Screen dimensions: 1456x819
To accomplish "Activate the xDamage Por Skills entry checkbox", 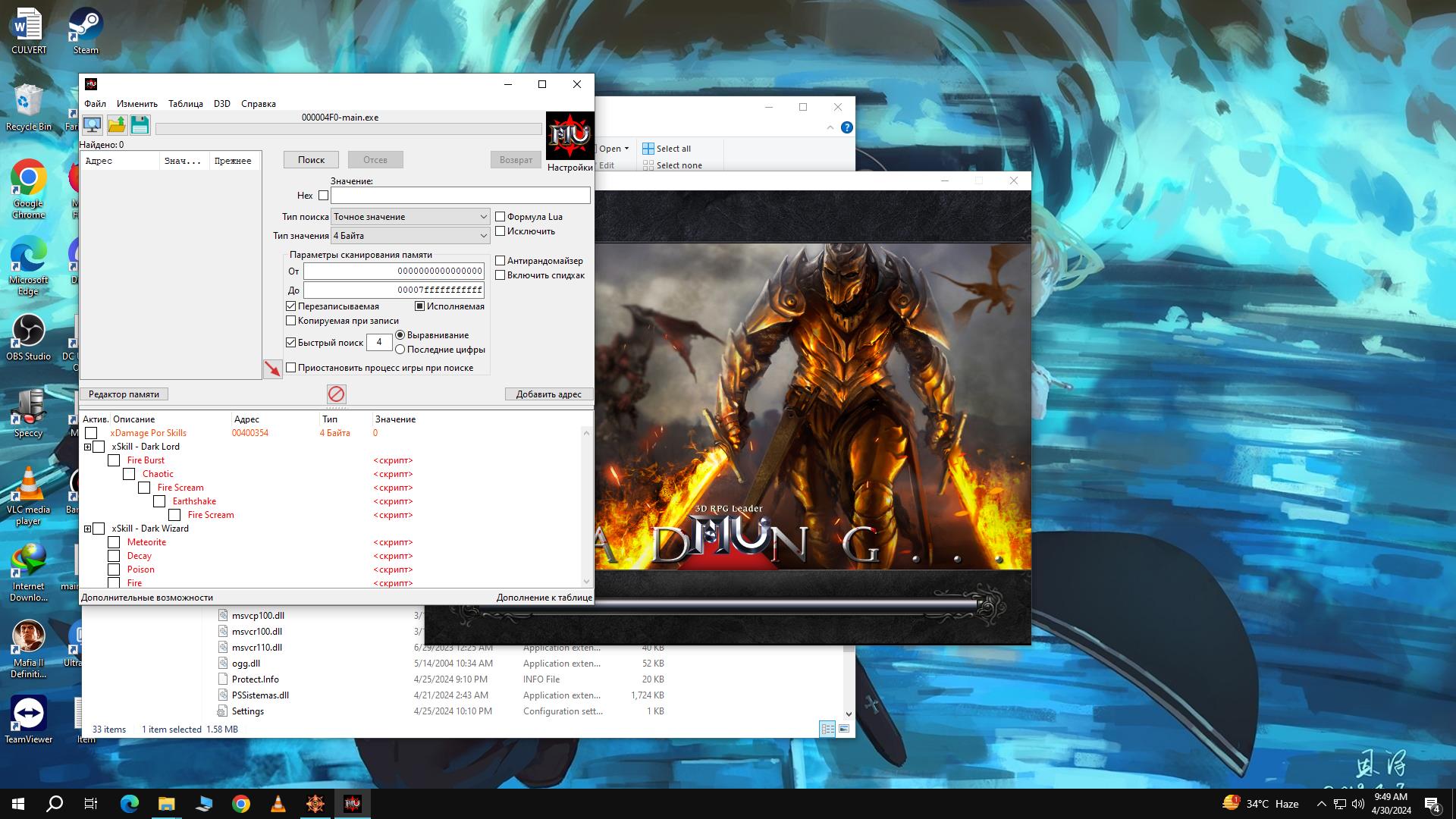I will coord(91,433).
